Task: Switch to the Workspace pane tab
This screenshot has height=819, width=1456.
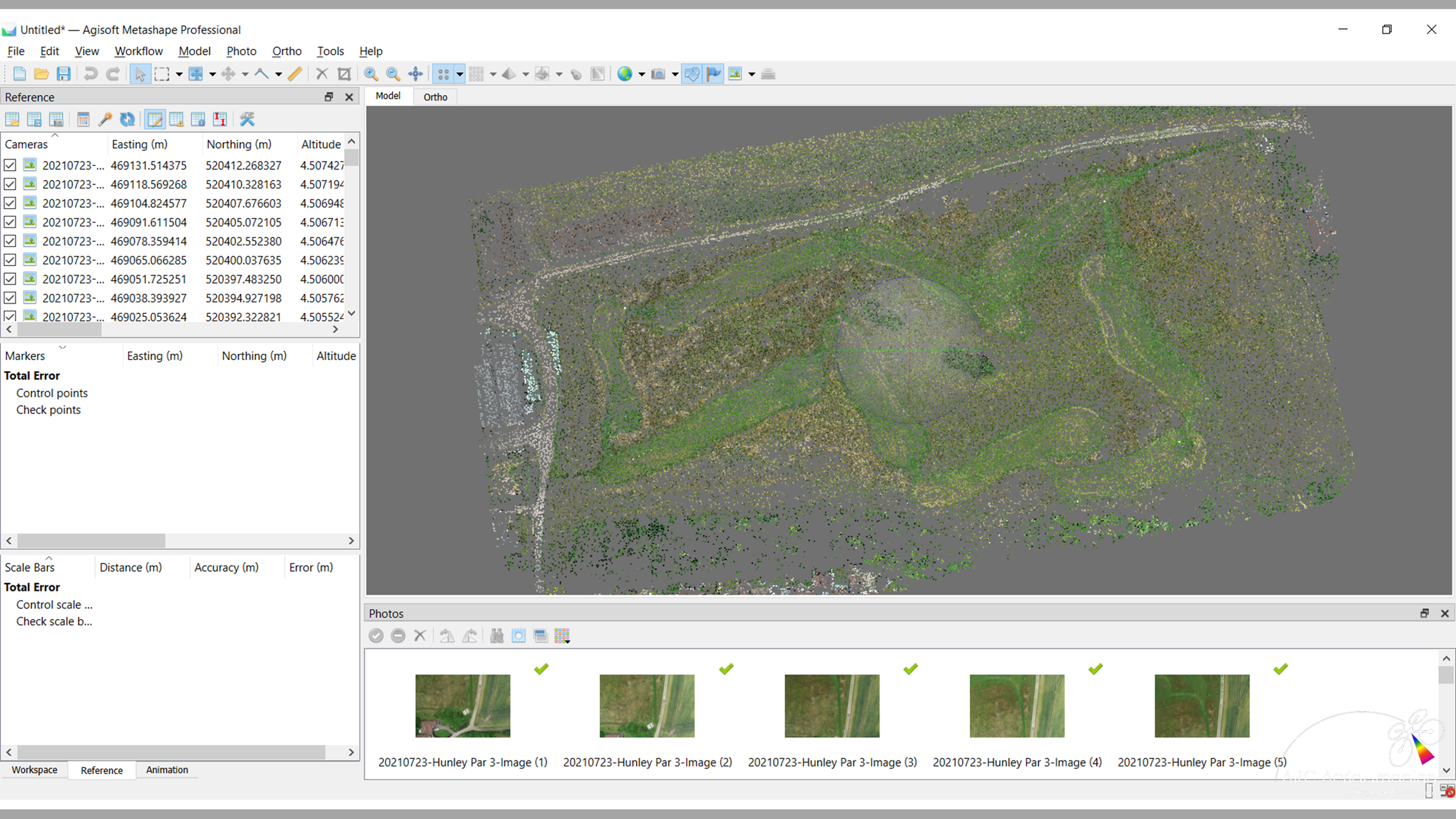Action: (x=34, y=770)
